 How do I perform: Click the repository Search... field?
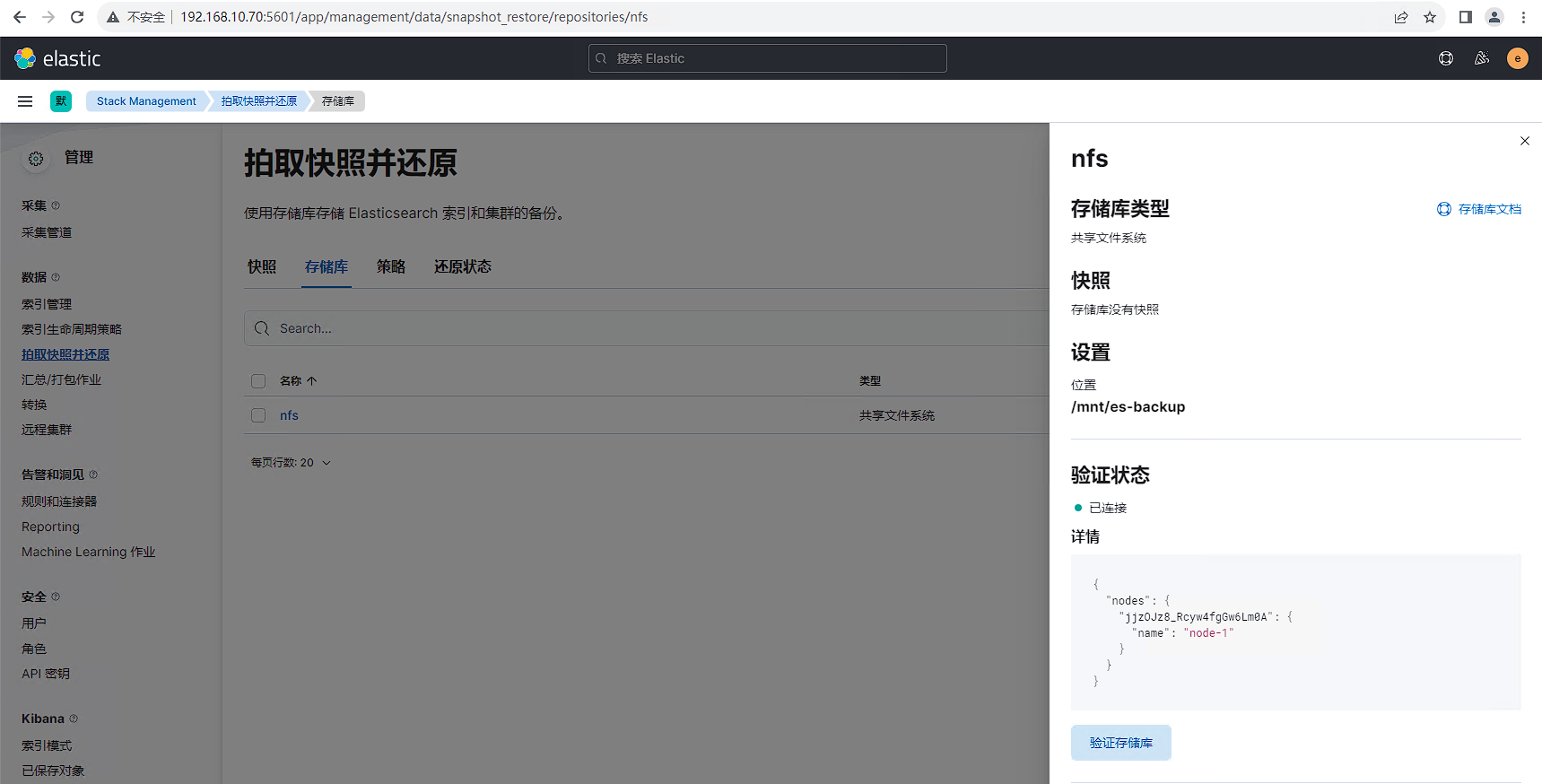pos(648,328)
